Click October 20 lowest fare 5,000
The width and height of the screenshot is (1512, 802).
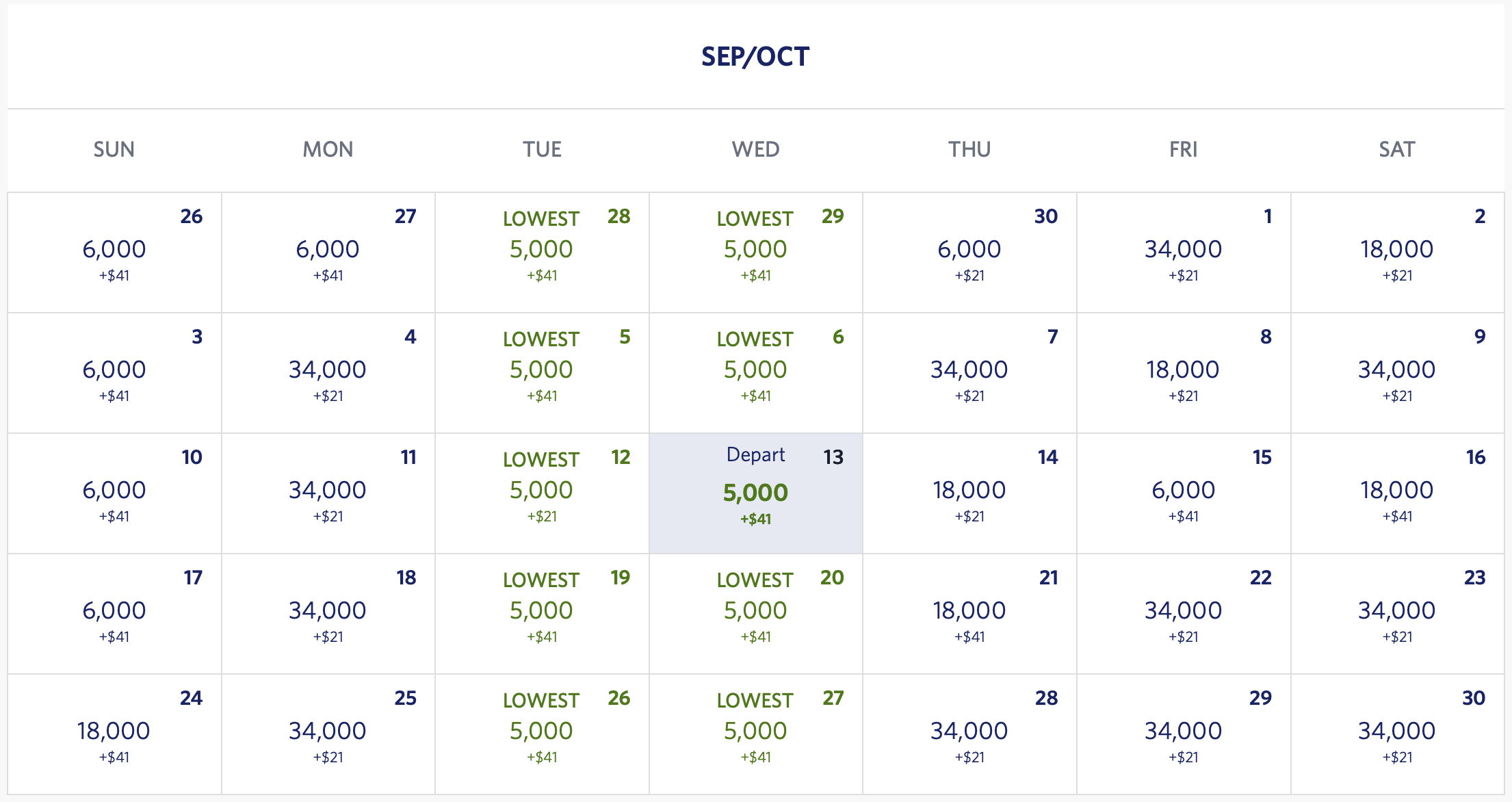click(x=755, y=613)
